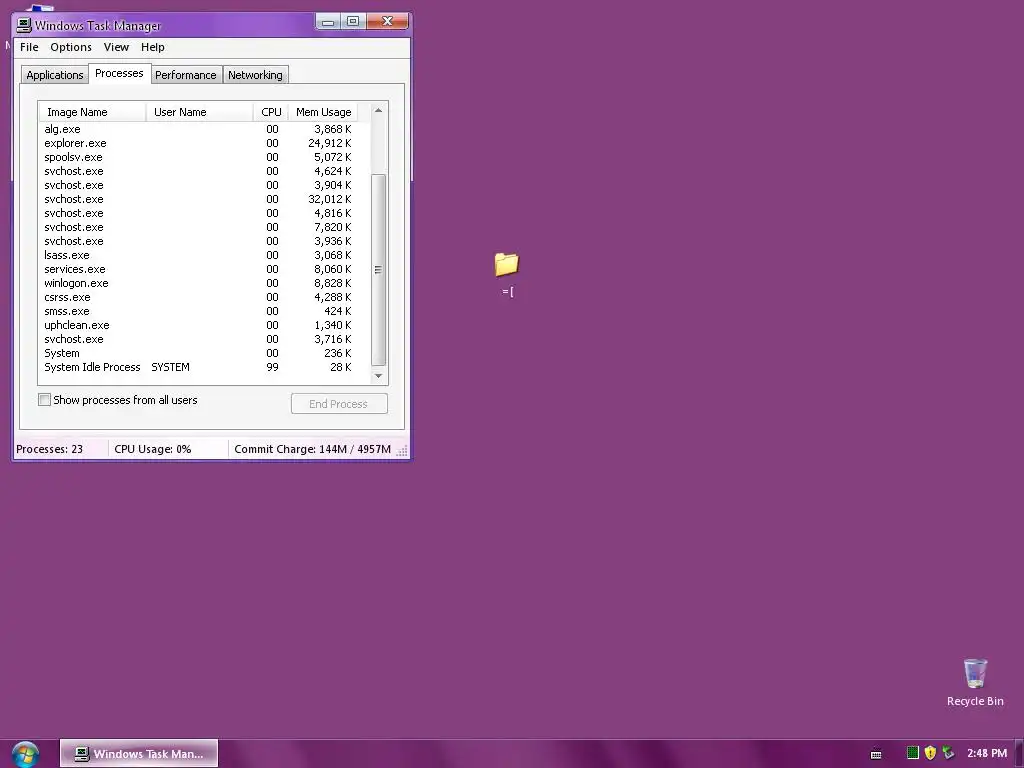Click the Task Manager title bar icon
Image resolution: width=1024 pixels, height=768 pixels.
tap(24, 25)
